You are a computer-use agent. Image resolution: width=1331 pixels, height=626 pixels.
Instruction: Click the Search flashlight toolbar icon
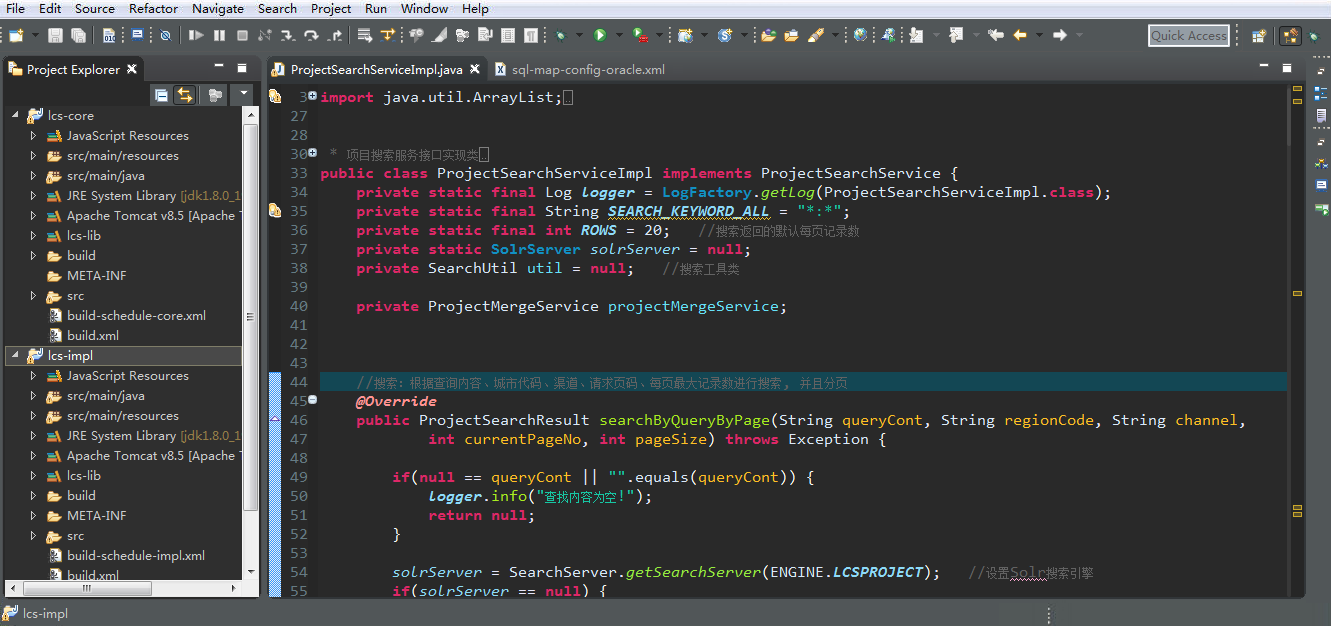tap(816, 35)
